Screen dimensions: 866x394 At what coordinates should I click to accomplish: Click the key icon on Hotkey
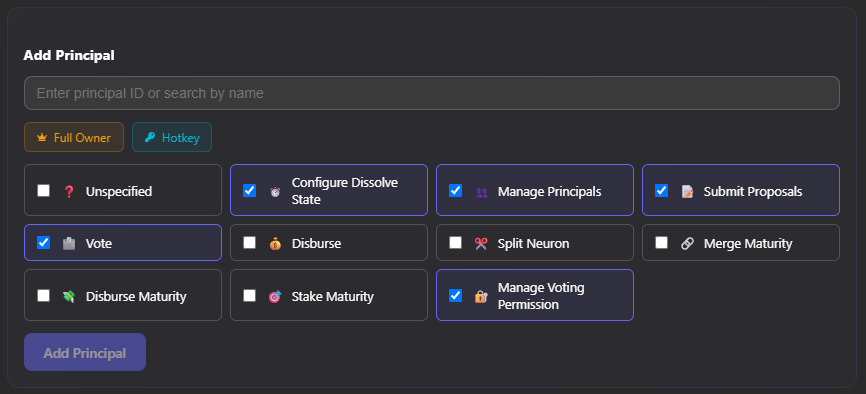pyautogui.click(x=150, y=138)
